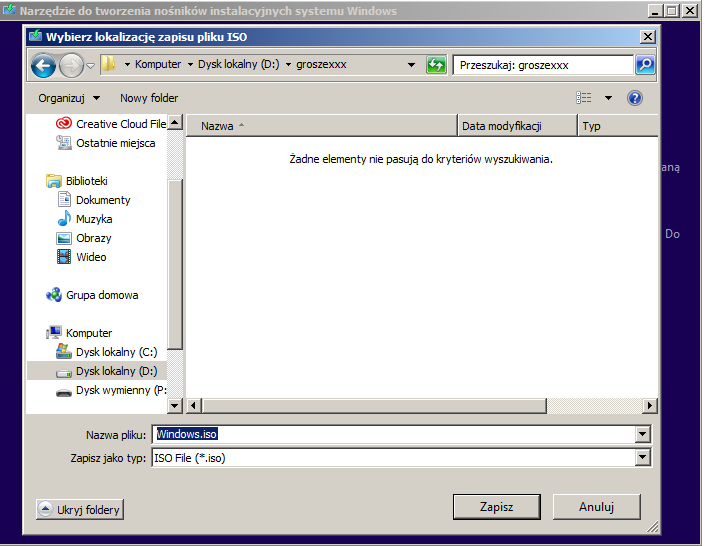
Task: Go back with the blue back arrow
Action: point(43,66)
